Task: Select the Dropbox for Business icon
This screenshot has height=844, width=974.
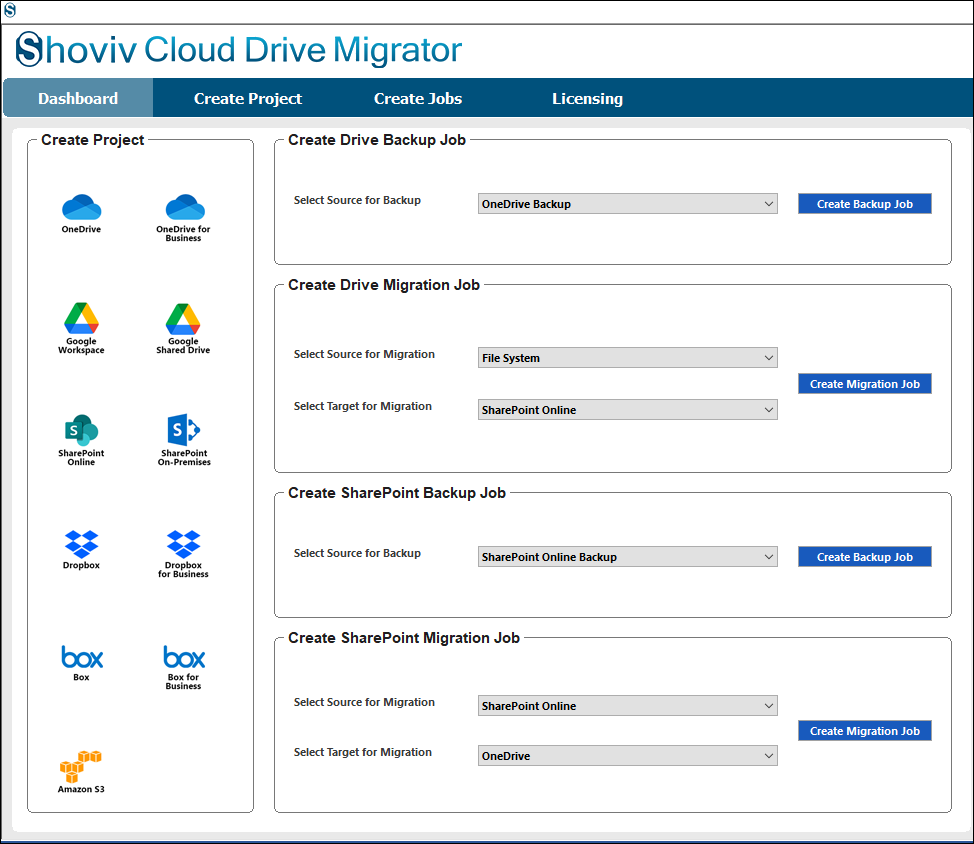Action: coord(183,554)
